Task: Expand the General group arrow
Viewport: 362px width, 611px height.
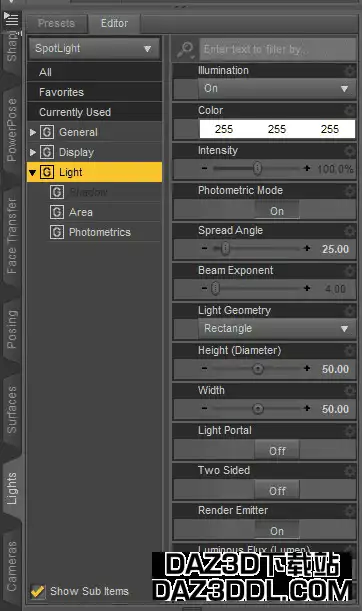Action: tap(33, 132)
